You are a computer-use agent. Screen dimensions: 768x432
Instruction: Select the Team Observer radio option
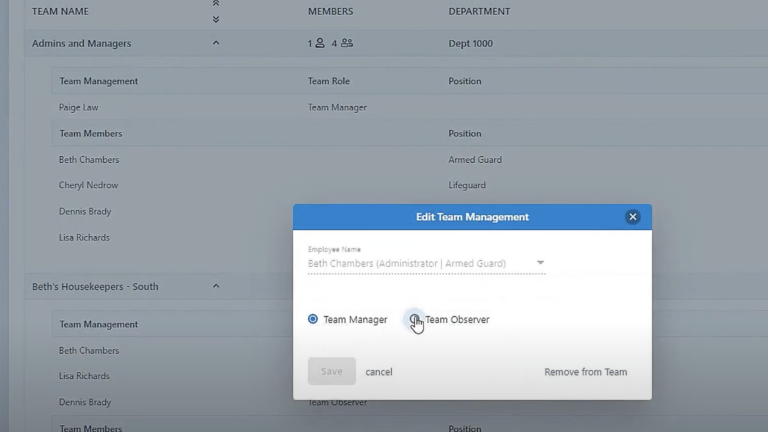coord(414,319)
